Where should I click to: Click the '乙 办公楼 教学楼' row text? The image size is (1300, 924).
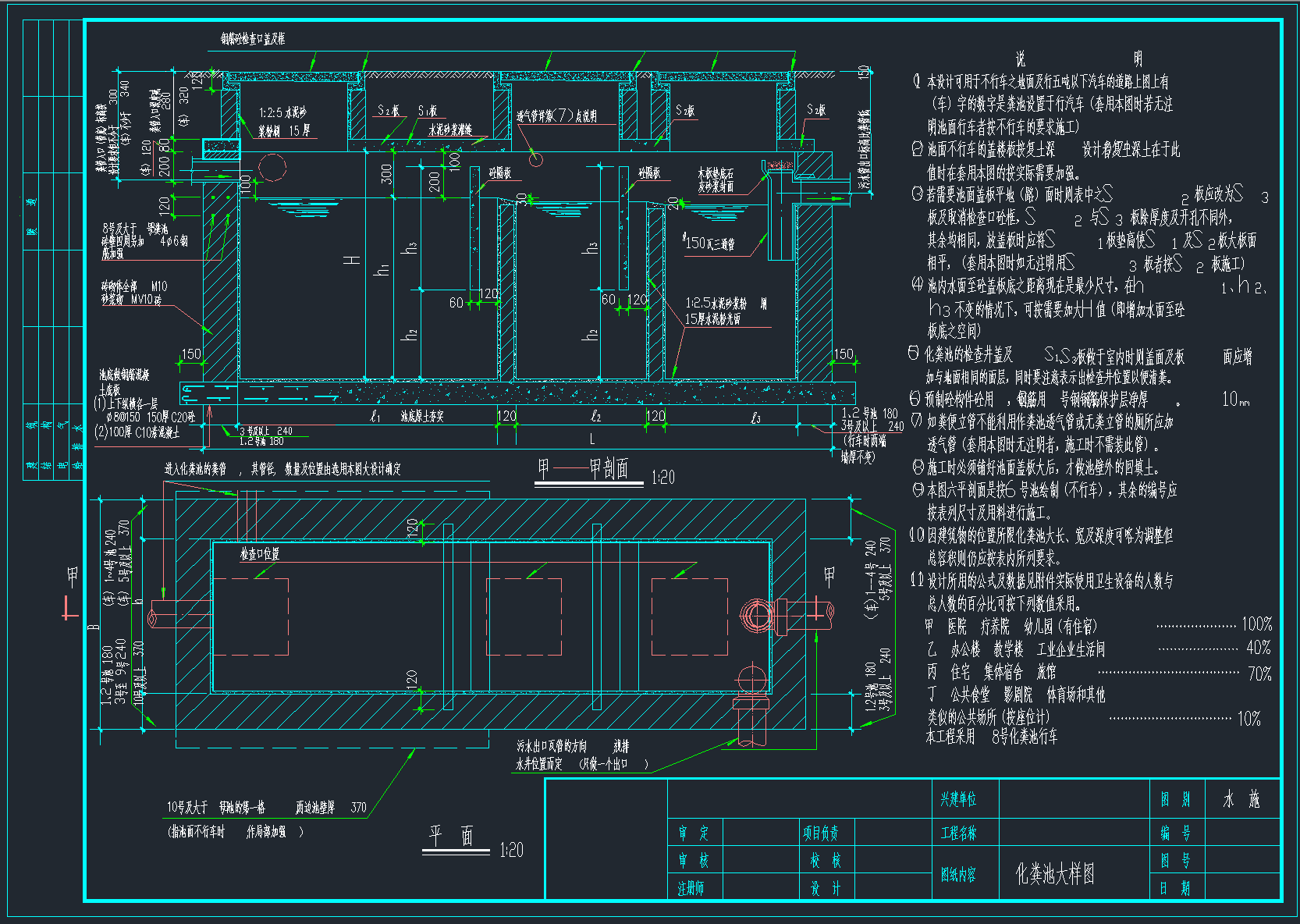pyautogui.click(x=1016, y=649)
